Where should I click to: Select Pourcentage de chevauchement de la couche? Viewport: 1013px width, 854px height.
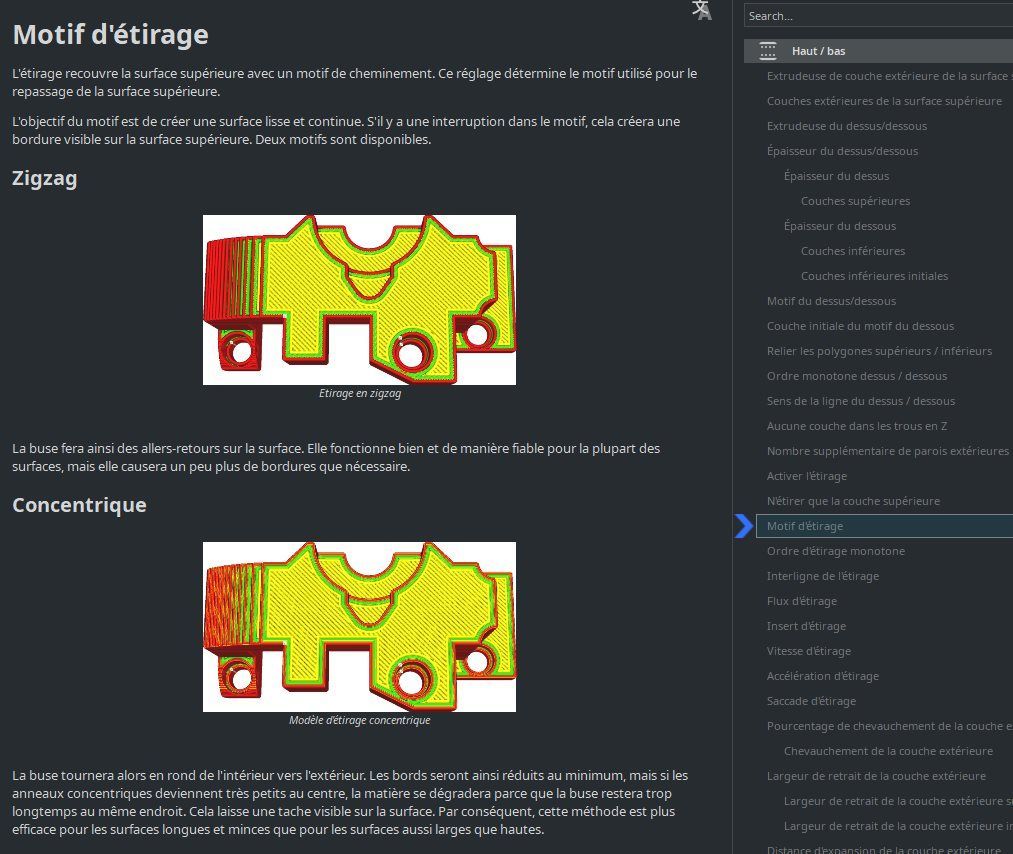(x=890, y=726)
